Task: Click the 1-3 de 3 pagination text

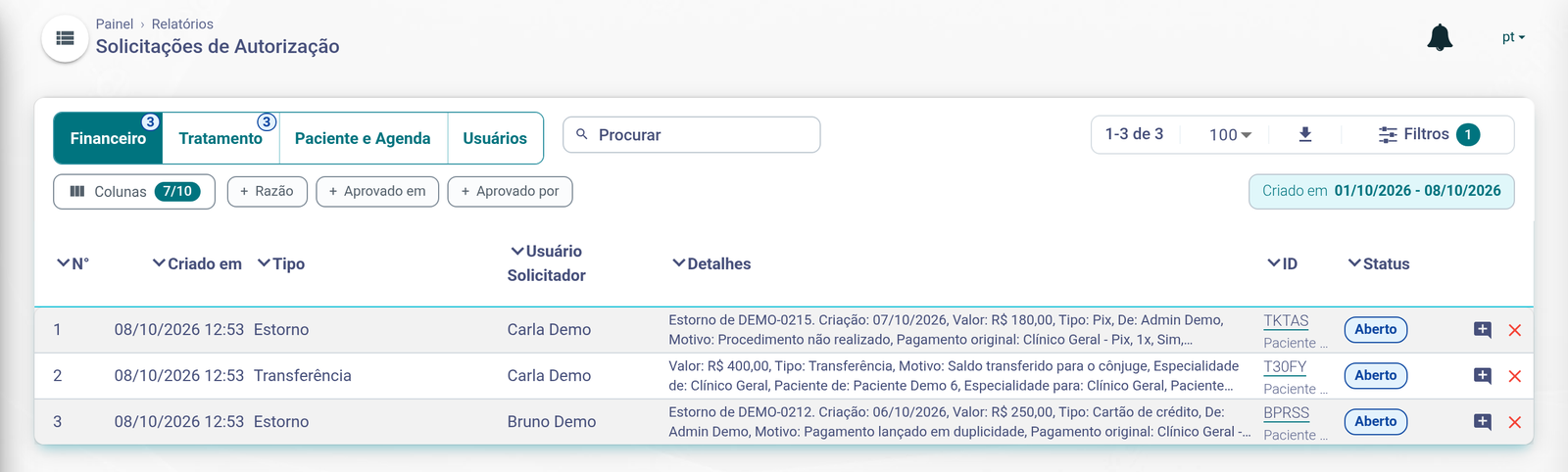Action: click(1134, 134)
